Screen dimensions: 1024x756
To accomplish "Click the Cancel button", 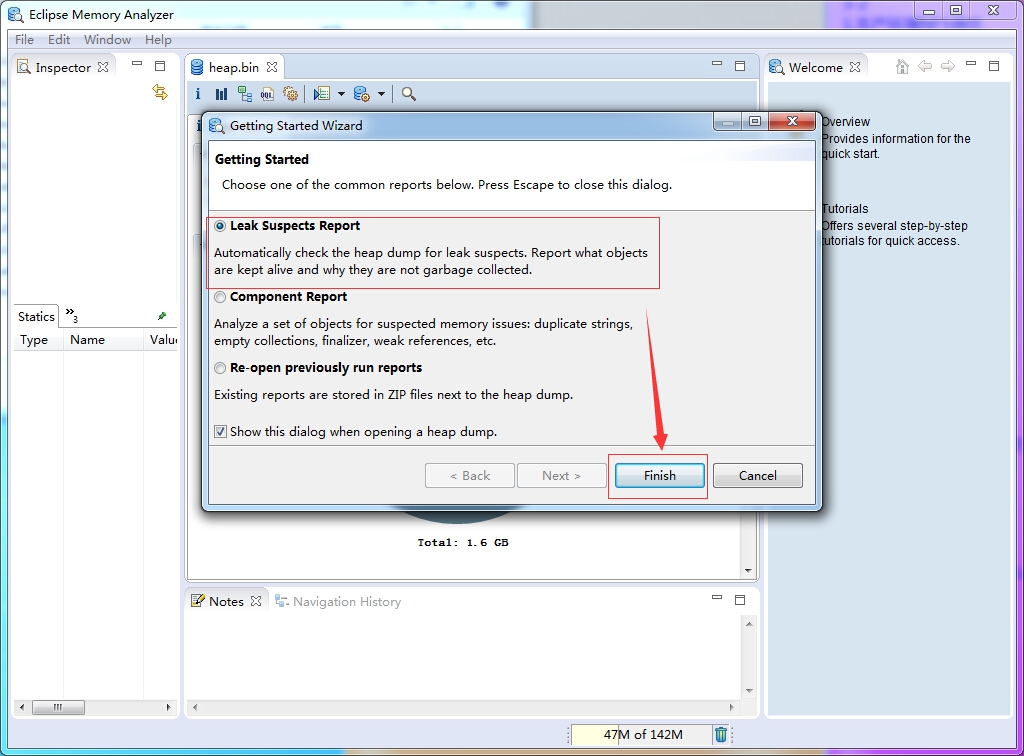I will coord(758,475).
